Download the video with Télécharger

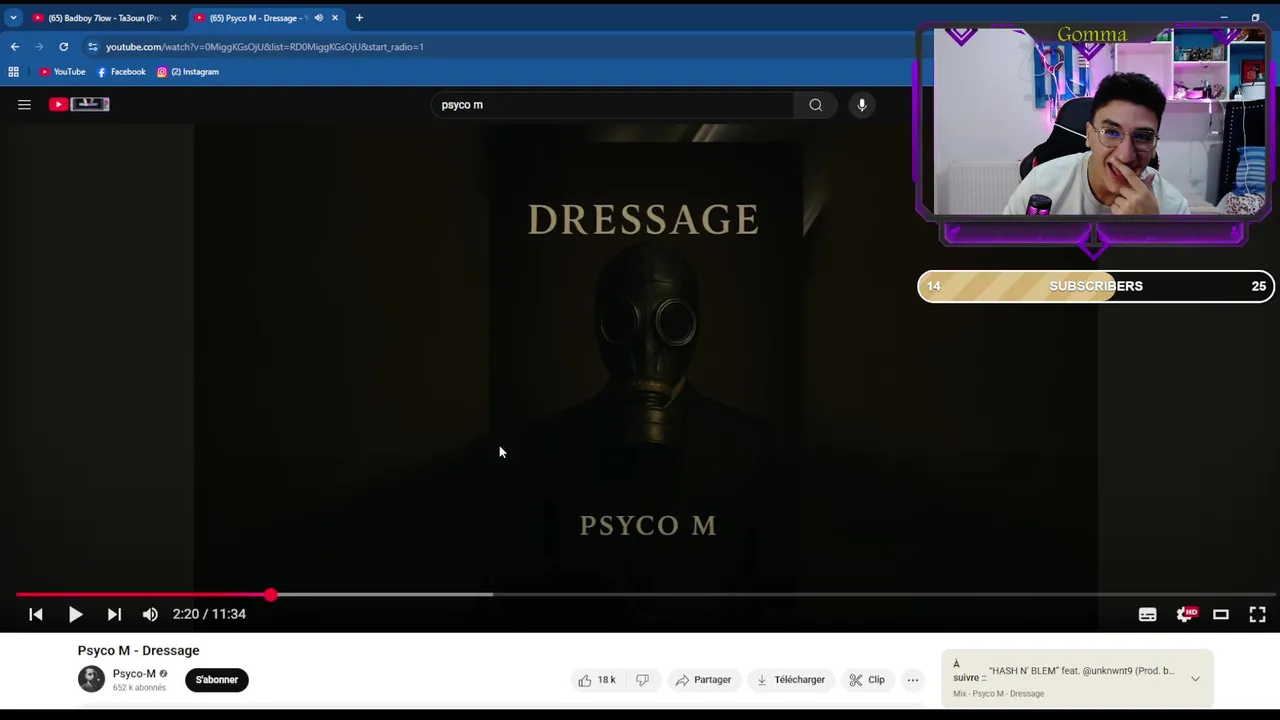pyautogui.click(x=790, y=680)
